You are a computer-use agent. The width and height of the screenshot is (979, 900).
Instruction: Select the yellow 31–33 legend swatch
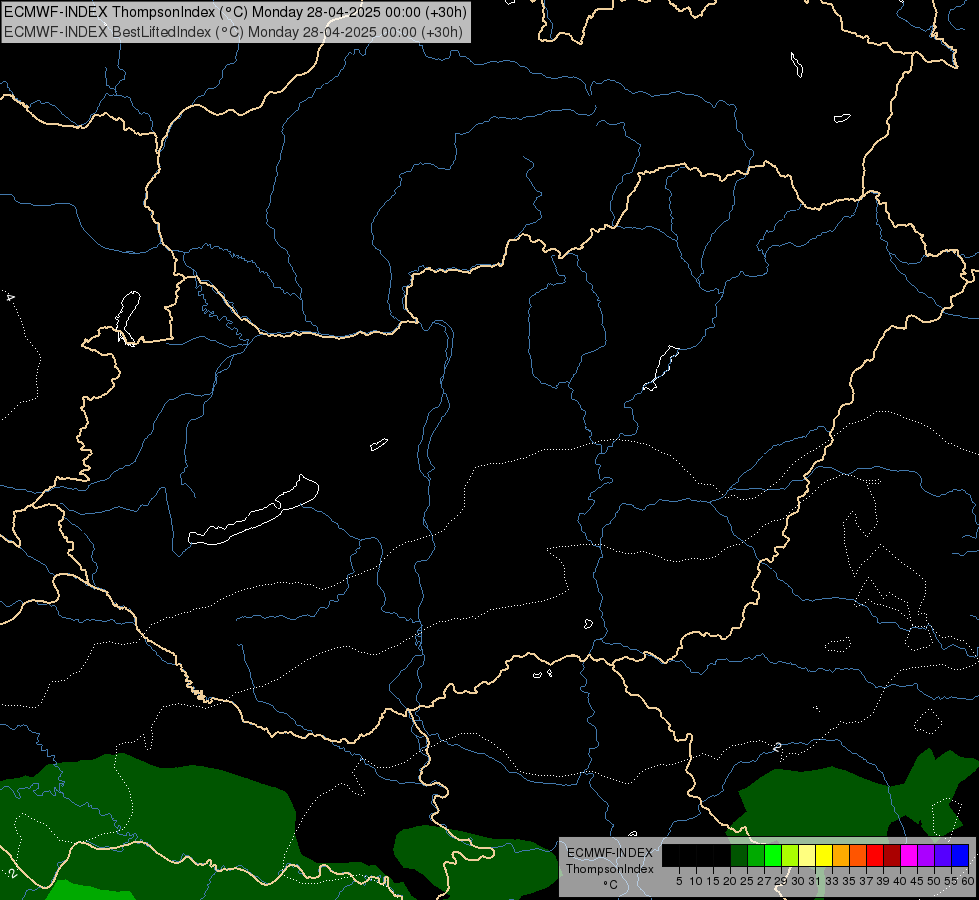824,855
